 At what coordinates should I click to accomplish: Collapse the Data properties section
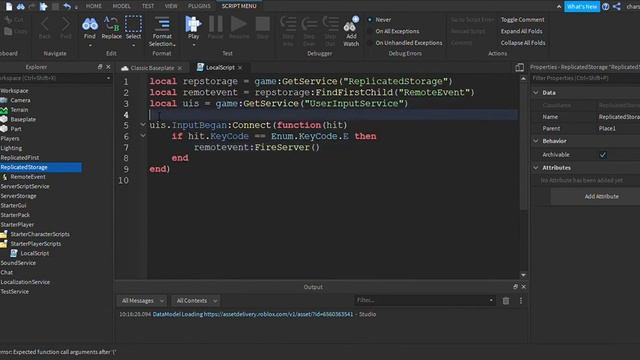(x=536, y=93)
